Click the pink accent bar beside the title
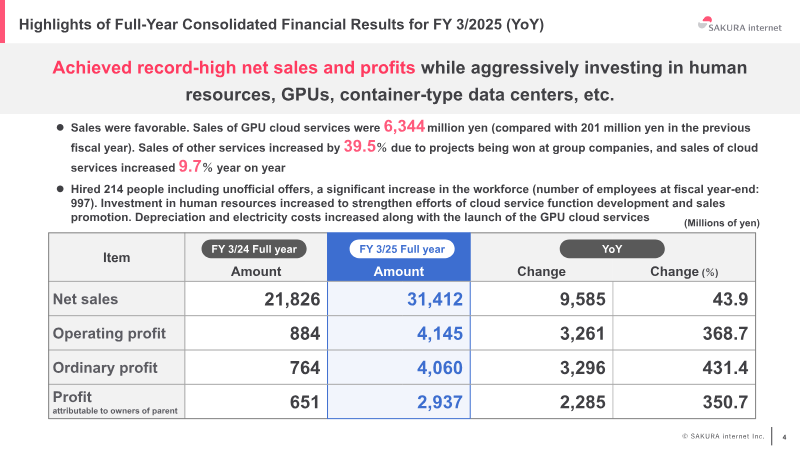Viewport: 800px width, 450px height. (3, 21)
